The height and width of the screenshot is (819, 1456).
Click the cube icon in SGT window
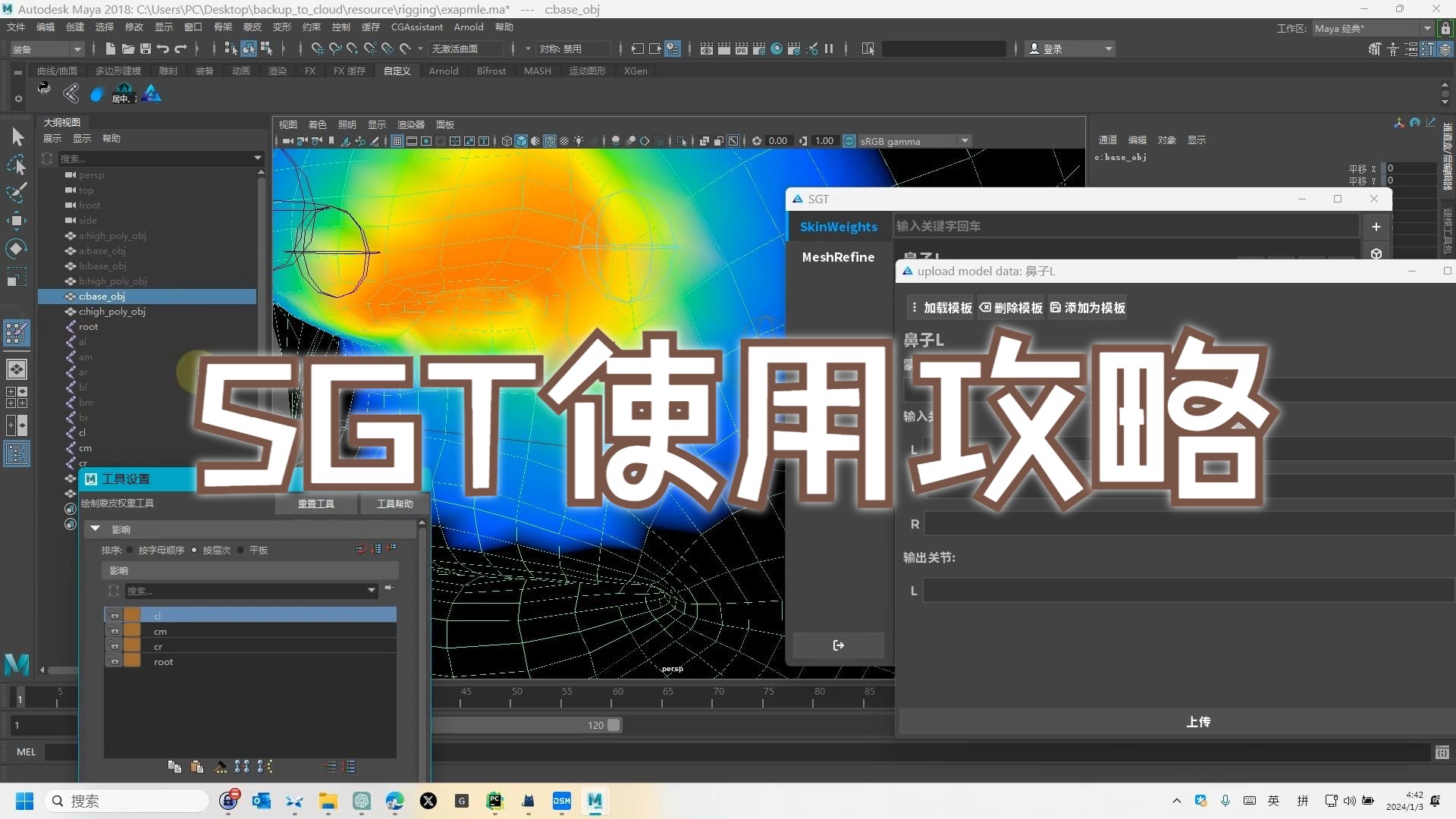click(x=1376, y=253)
